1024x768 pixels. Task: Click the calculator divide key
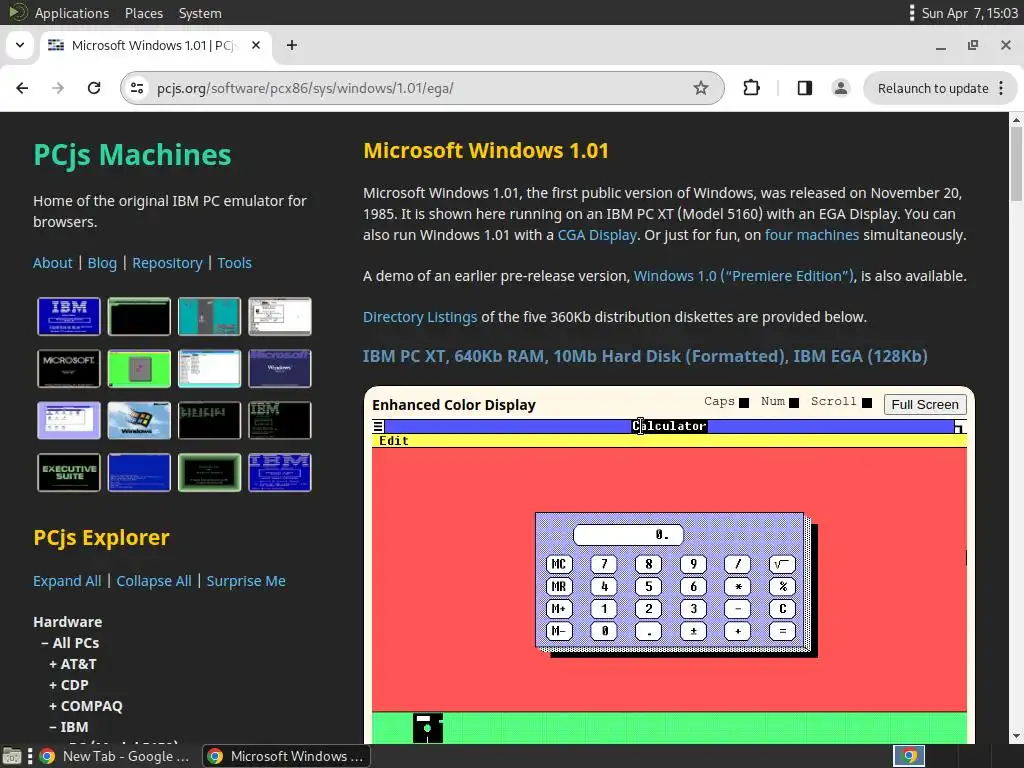pos(738,564)
